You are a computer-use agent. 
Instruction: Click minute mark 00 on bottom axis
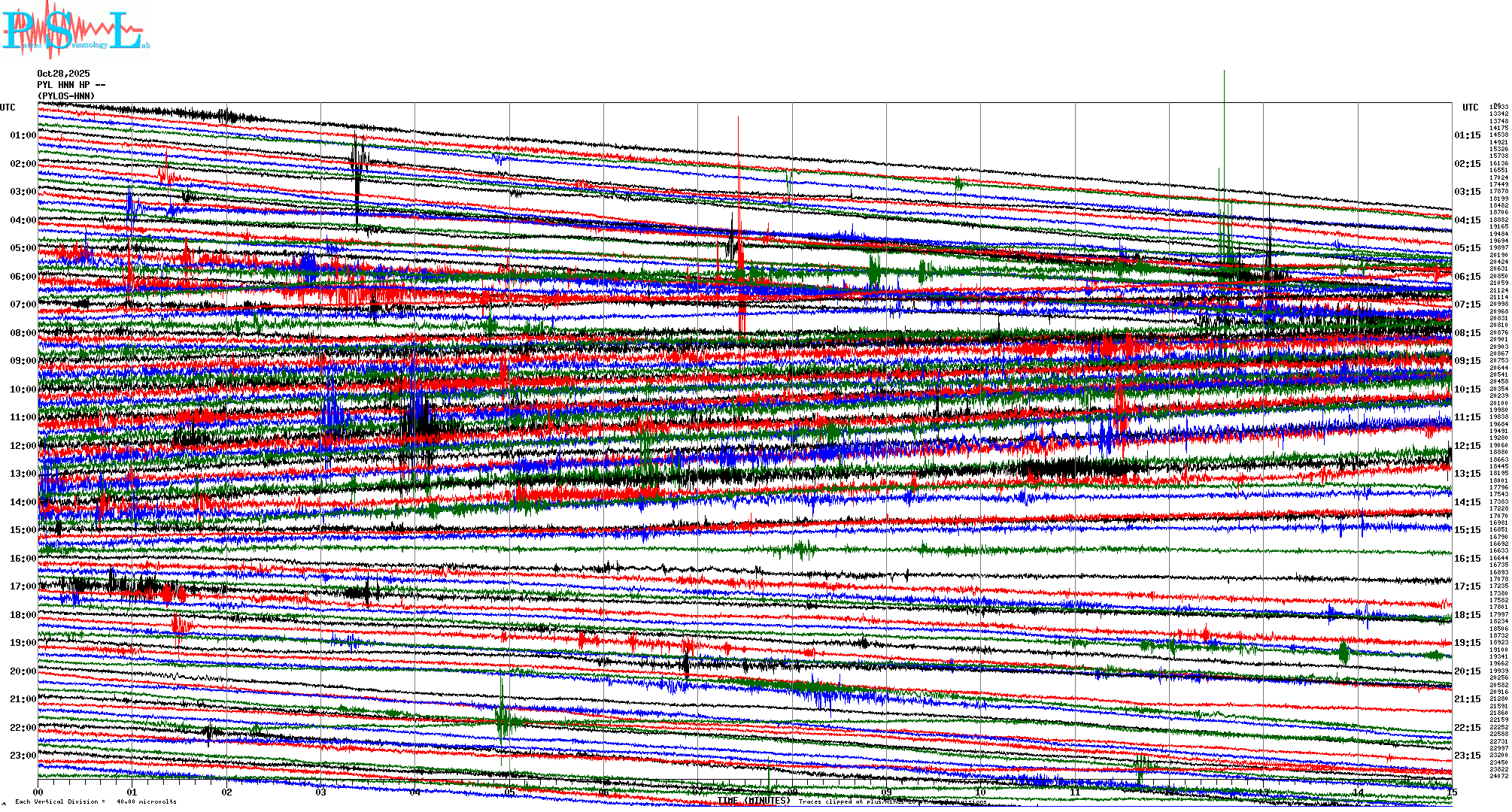click(38, 792)
